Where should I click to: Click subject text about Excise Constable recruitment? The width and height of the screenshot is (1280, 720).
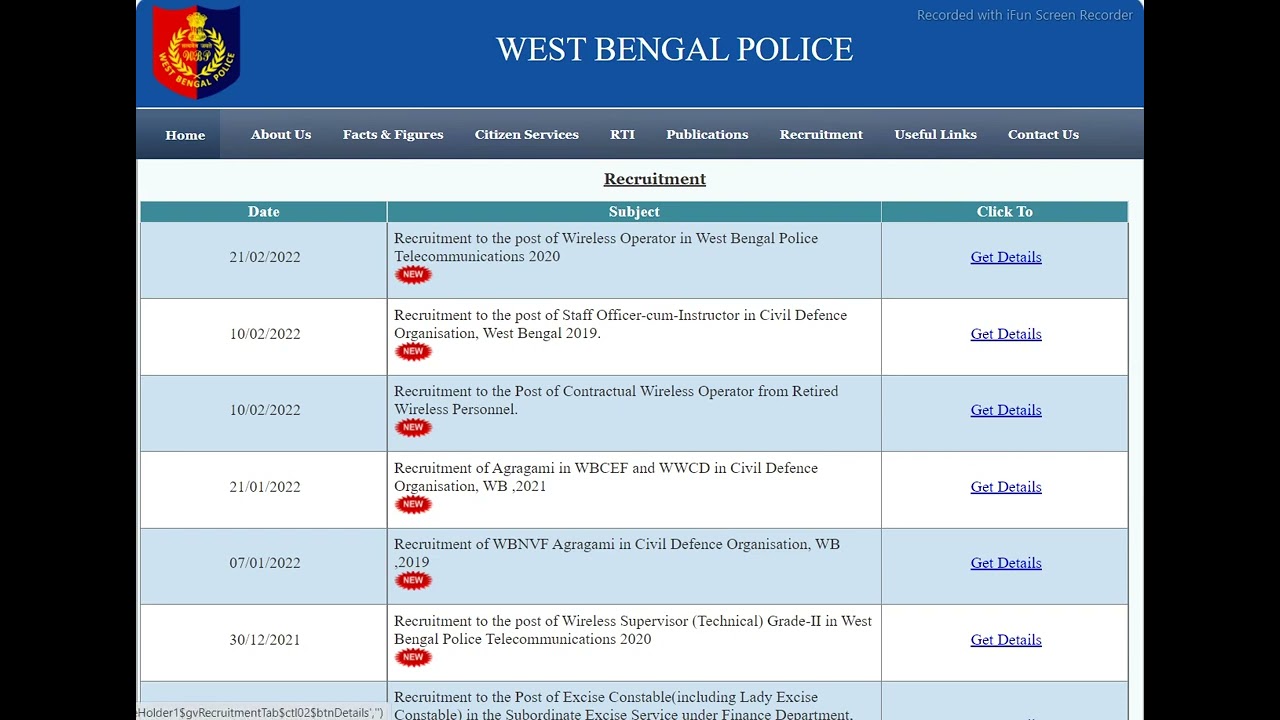[623, 705]
